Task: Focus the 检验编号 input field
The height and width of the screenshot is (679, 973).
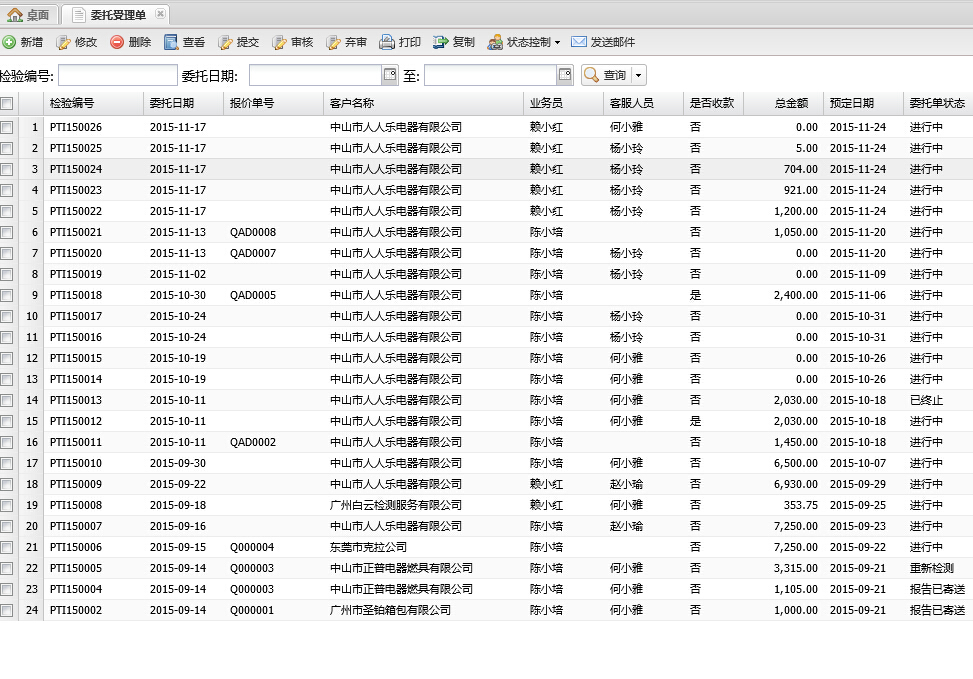Action: coord(118,75)
